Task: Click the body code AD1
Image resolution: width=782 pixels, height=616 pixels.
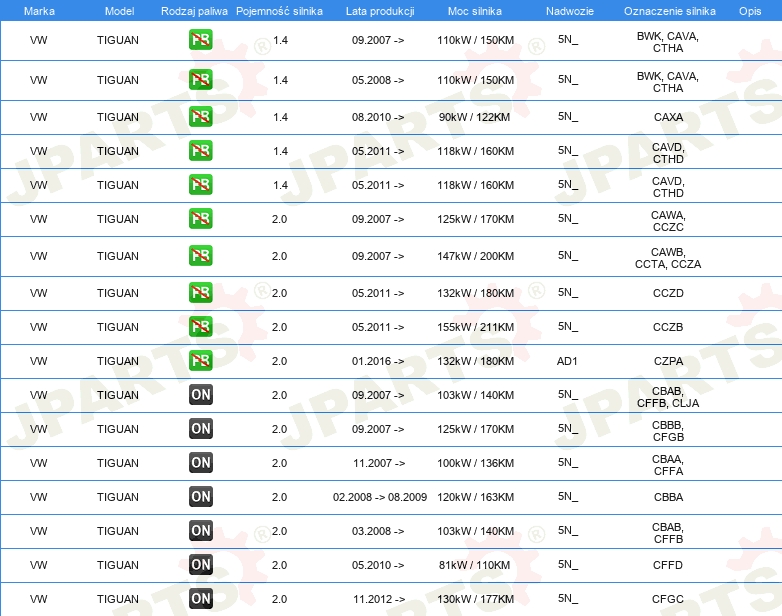Action: pyautogui.click(x=567, y=361)
